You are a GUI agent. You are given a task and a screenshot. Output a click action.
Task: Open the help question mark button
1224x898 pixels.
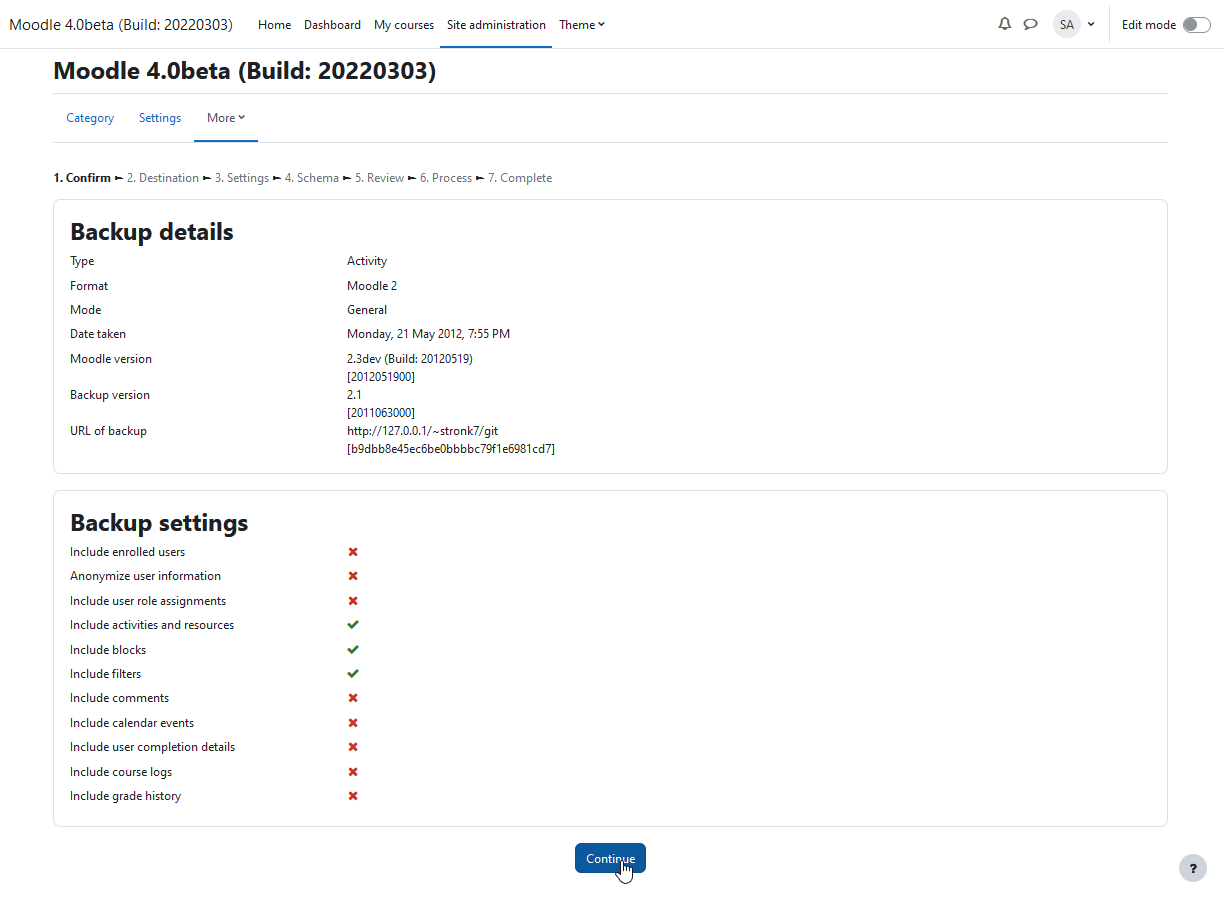pyautogui.click(x=1193, y=868)
